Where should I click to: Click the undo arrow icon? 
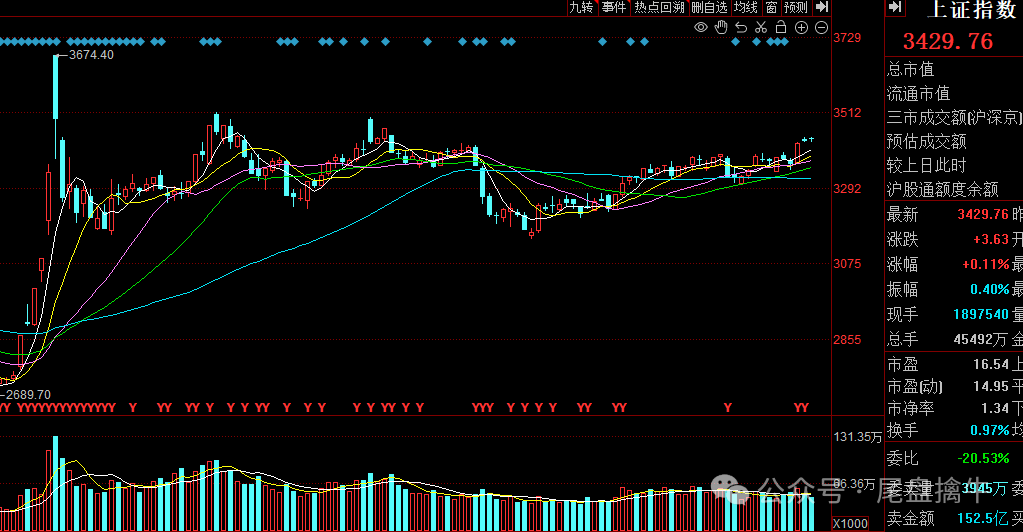coord(741,27)
